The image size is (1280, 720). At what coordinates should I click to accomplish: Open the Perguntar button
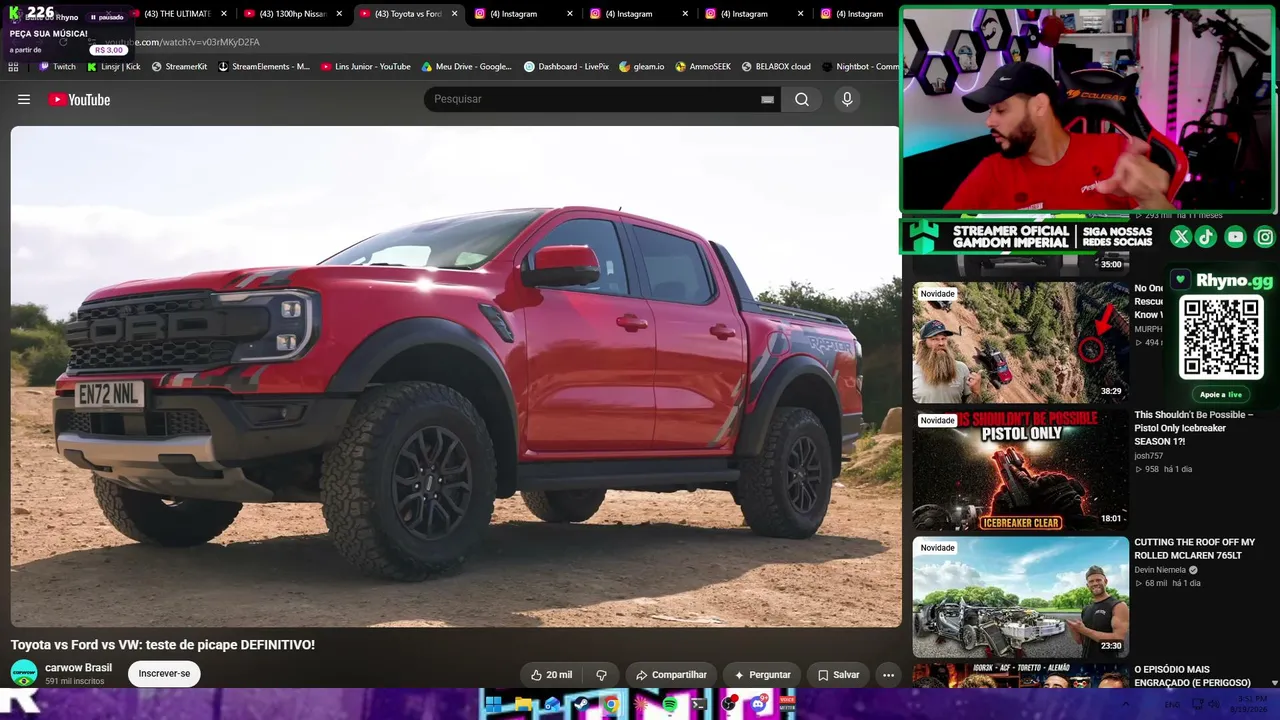(762, 675)
